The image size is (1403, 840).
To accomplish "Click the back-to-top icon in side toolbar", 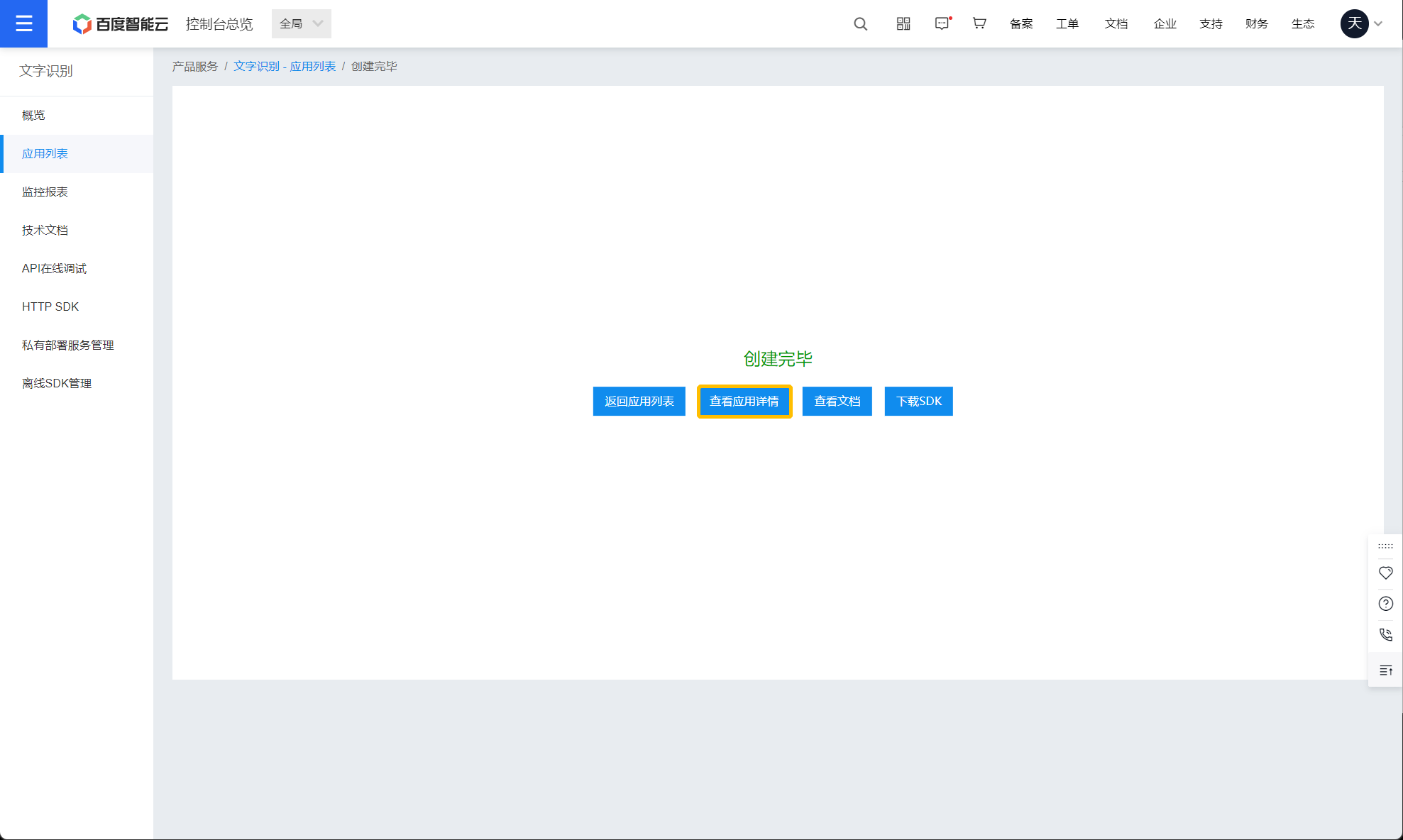I will [x=1385, y=670].
